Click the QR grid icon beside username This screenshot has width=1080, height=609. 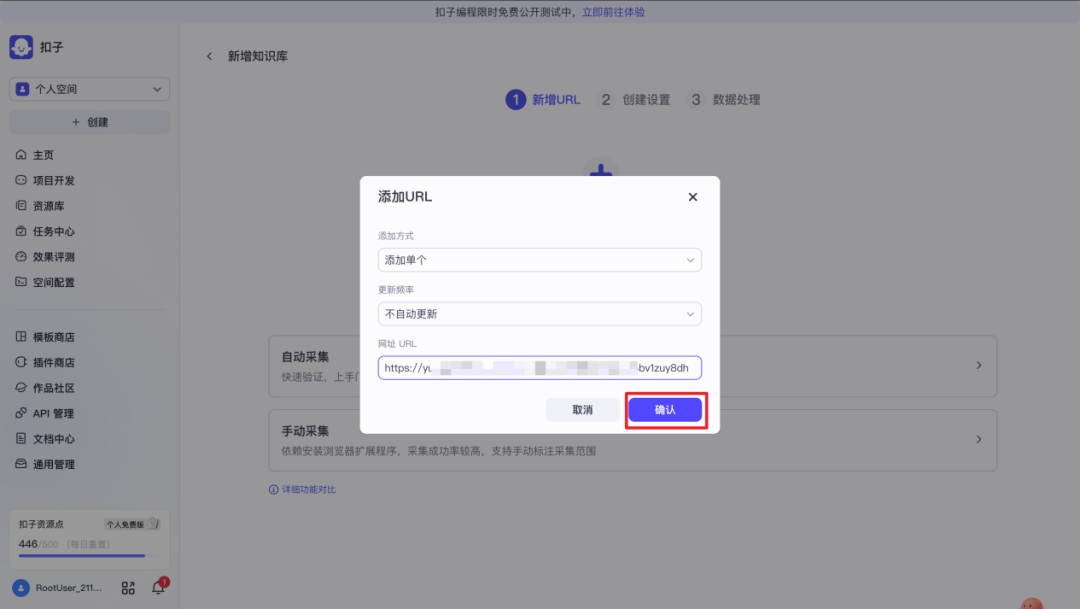point(128,588)
